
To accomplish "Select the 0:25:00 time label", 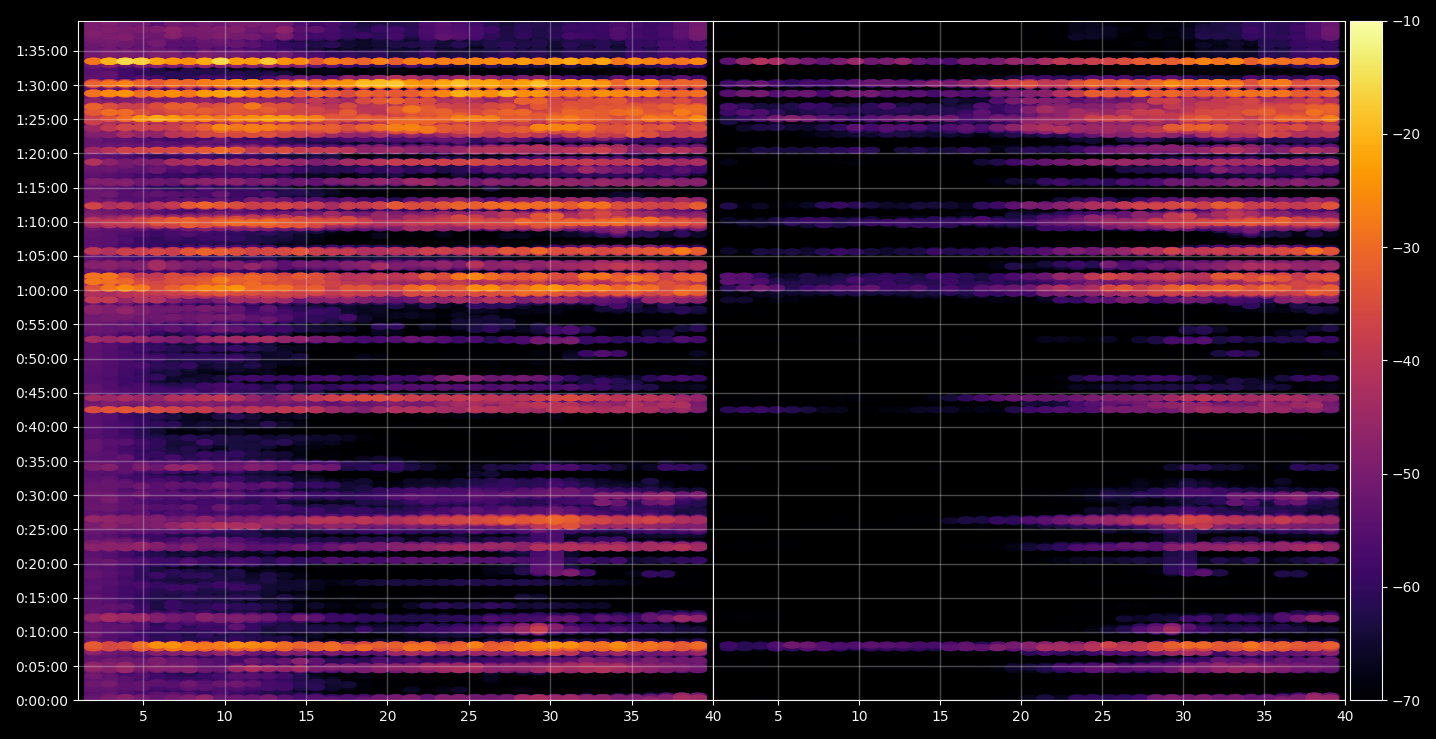I will coord(44,530).
